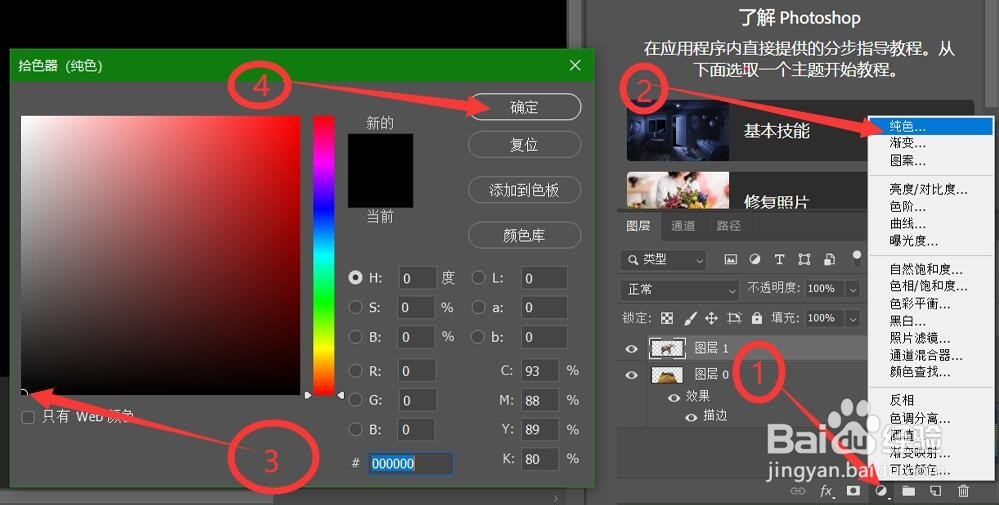
Task: Choose 曲线... from the menu
Action: click(930, 224)
